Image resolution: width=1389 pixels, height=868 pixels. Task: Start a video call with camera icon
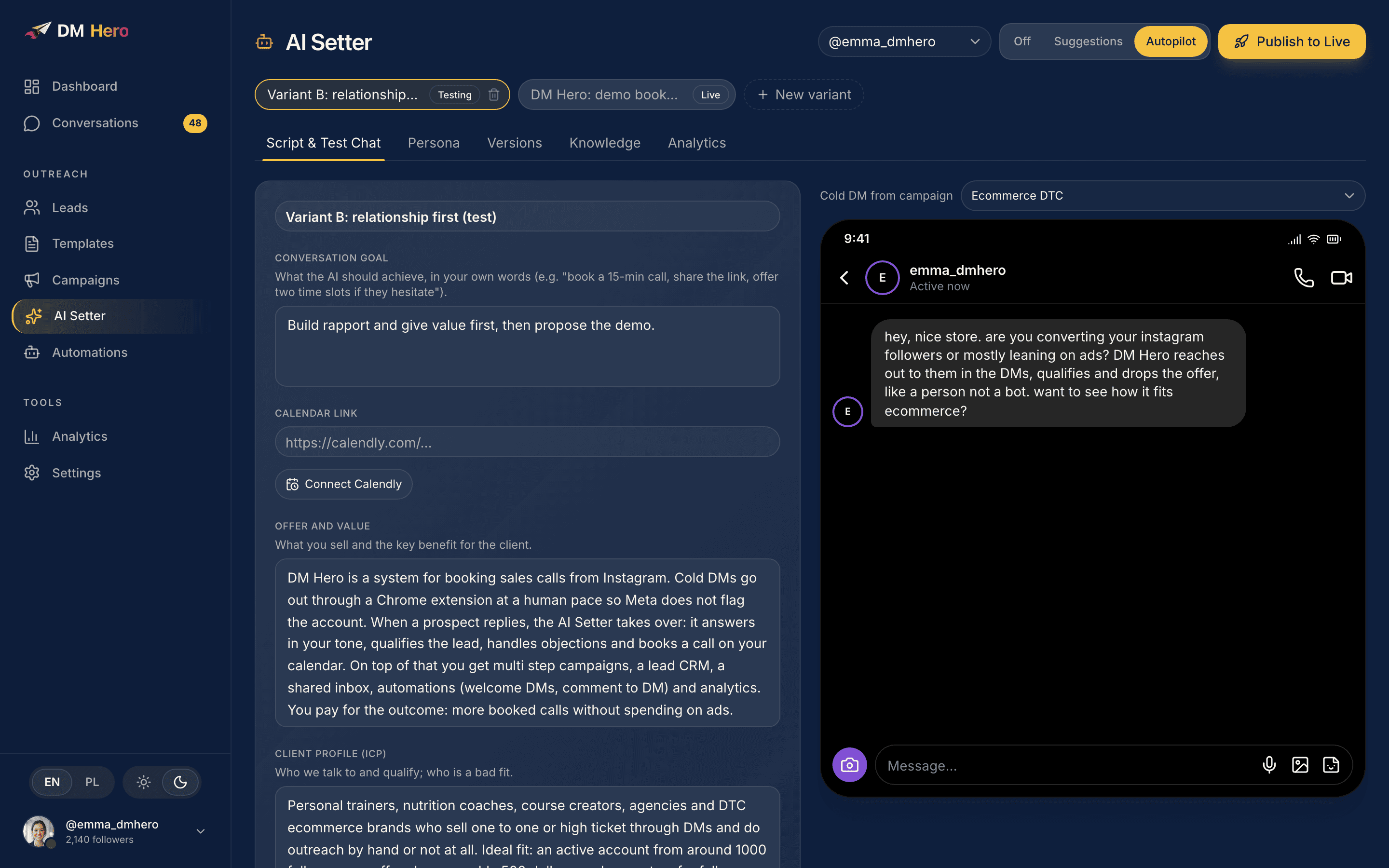pos(1341,278)
